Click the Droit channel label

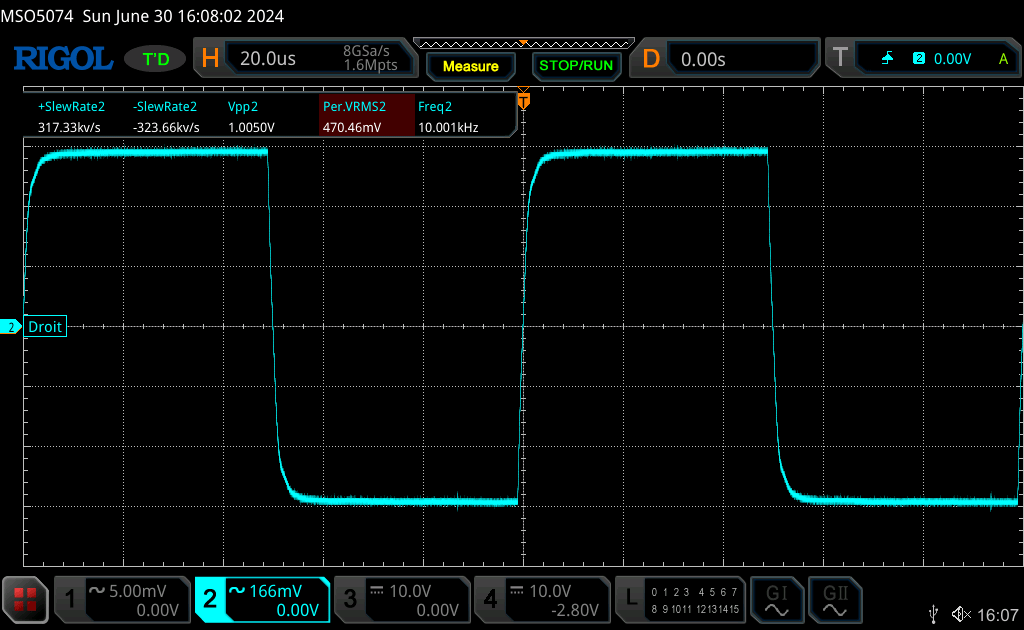[45, 326]
